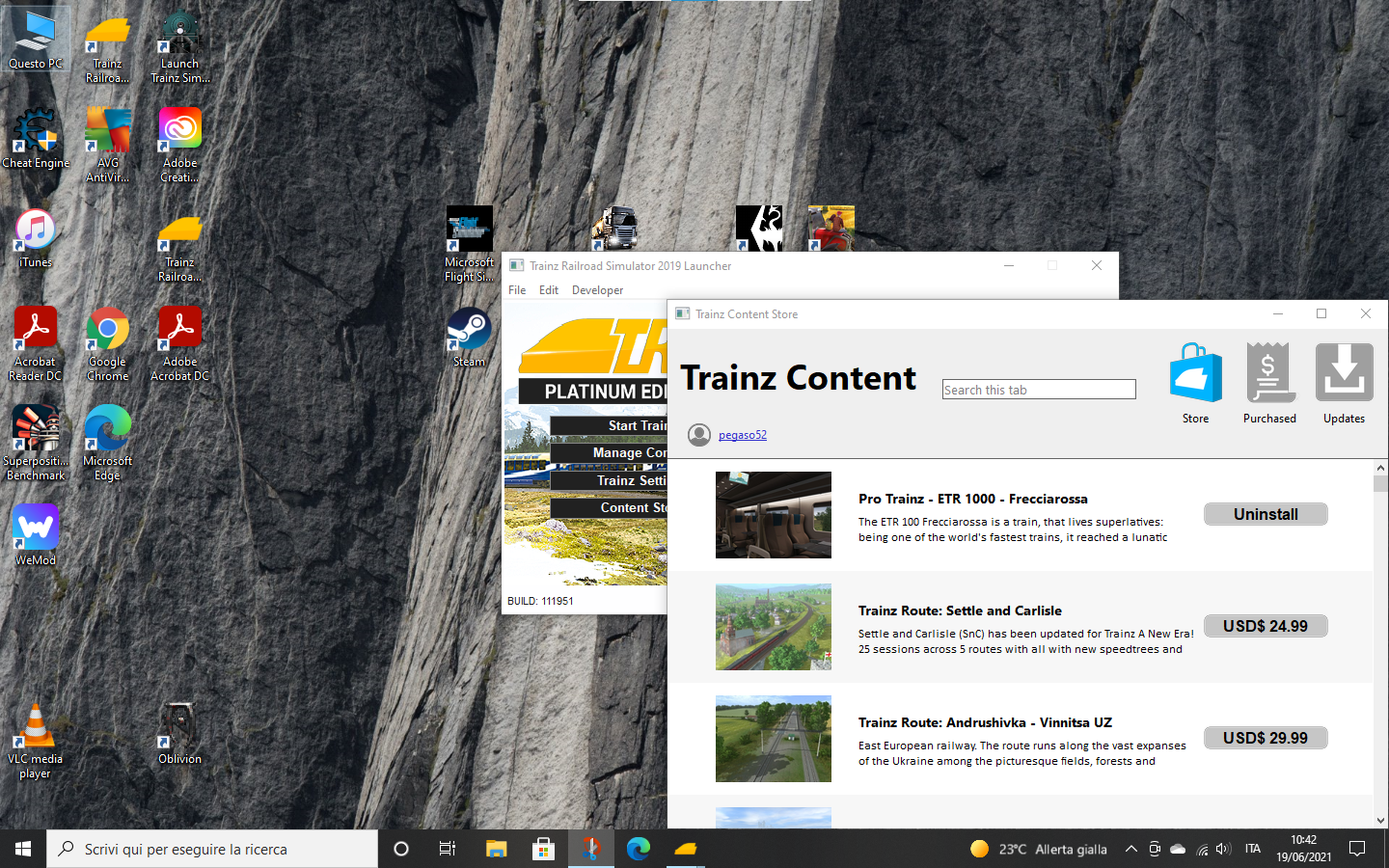This screenshot has height=868, width=1389.
Task: Open the Andrushivka - Vinnitsa UZ route thumbnail
Action: tap(774, 739)
